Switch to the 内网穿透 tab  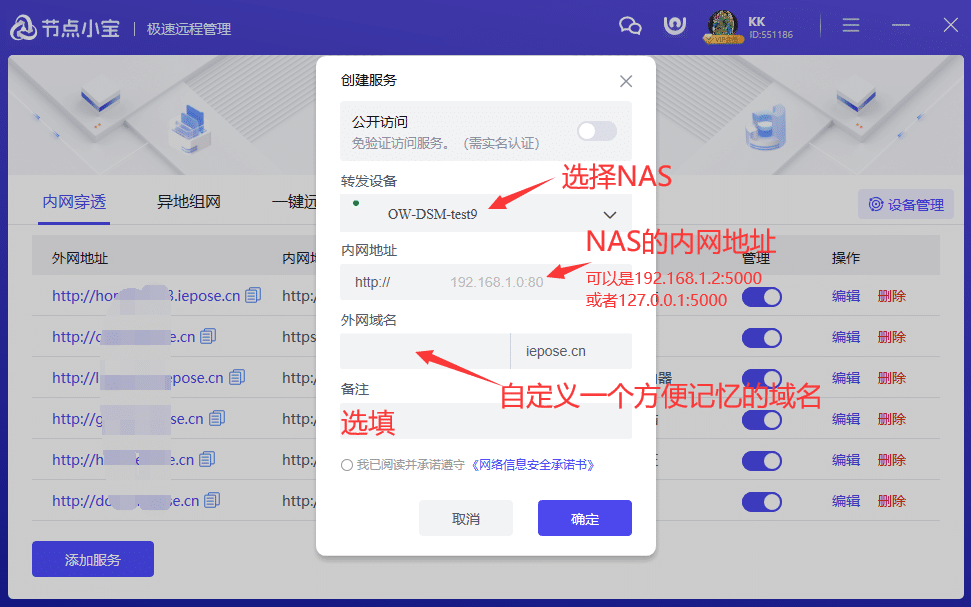pos(74,202)
